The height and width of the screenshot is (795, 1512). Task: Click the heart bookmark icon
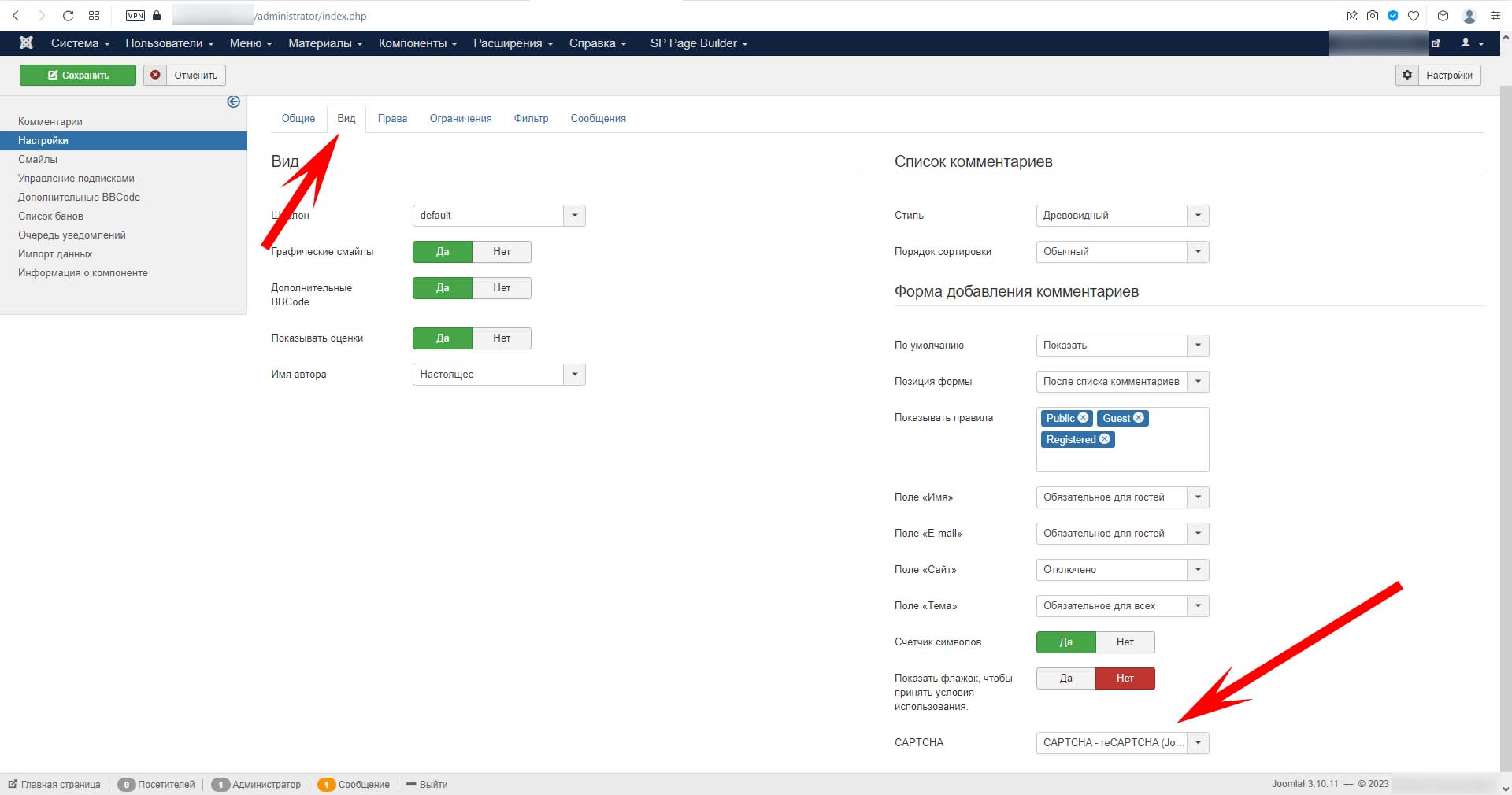(1414, 16)
